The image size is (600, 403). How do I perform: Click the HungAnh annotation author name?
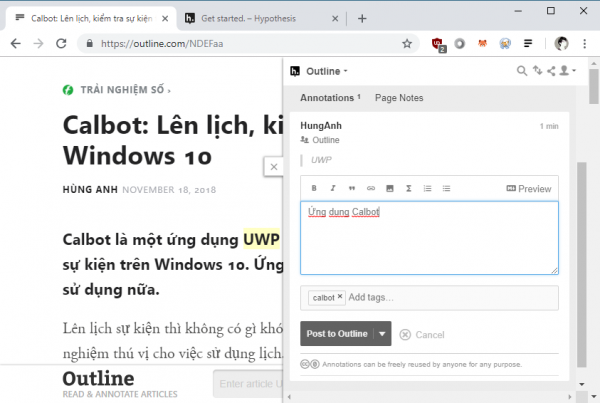(321, 126)
